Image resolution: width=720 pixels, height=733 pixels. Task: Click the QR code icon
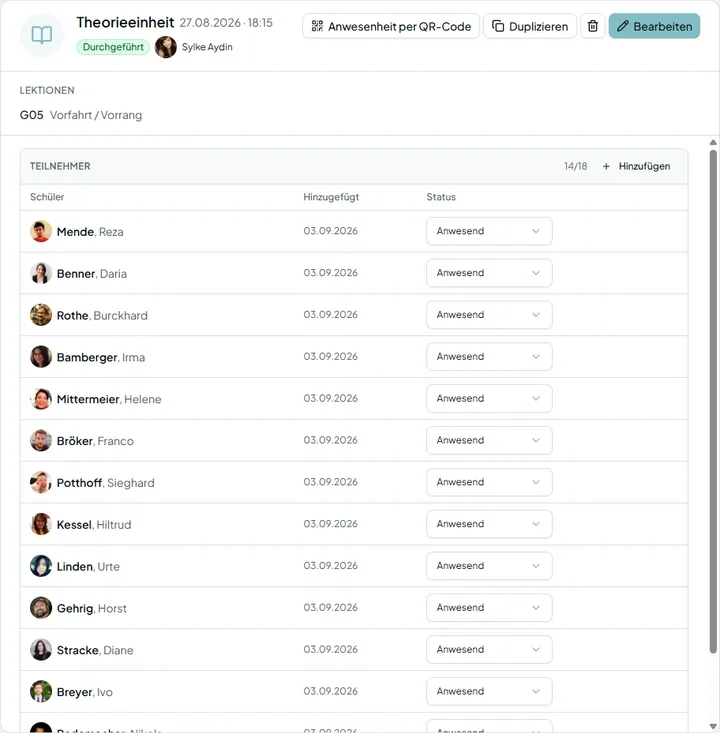pyautogui.click(x=317, y=26)
